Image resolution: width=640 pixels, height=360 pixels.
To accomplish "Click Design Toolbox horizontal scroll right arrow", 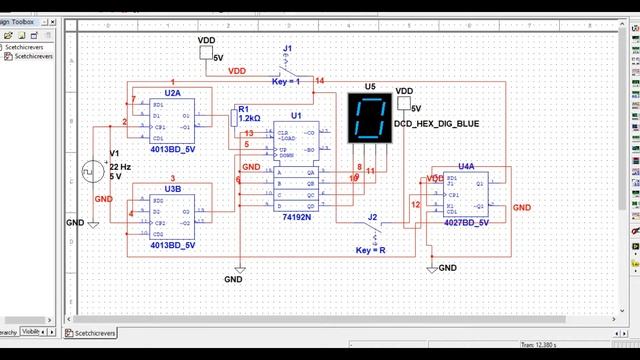I will coord(50,320).
